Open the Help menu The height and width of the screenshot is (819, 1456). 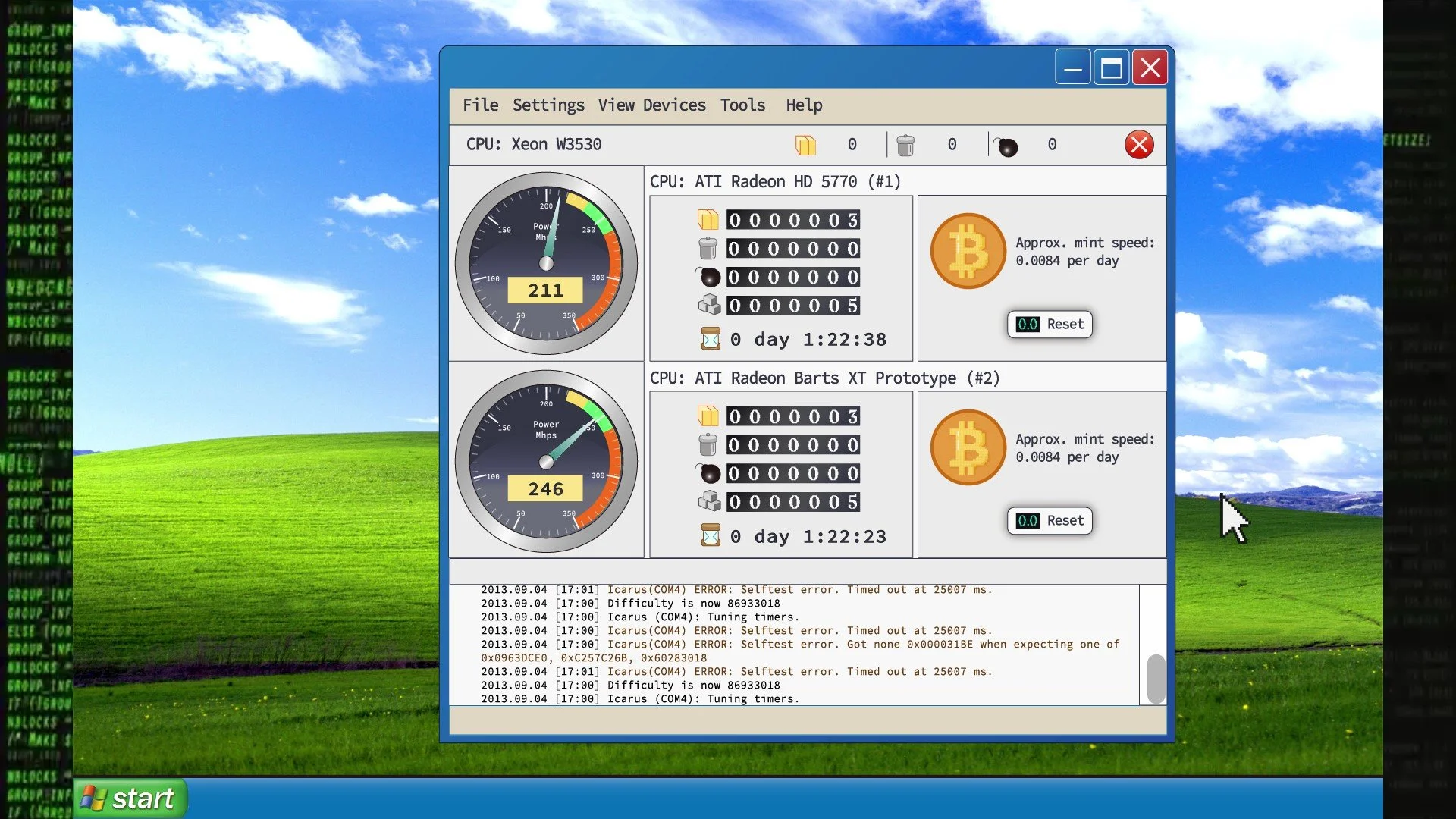click(804, 105)
